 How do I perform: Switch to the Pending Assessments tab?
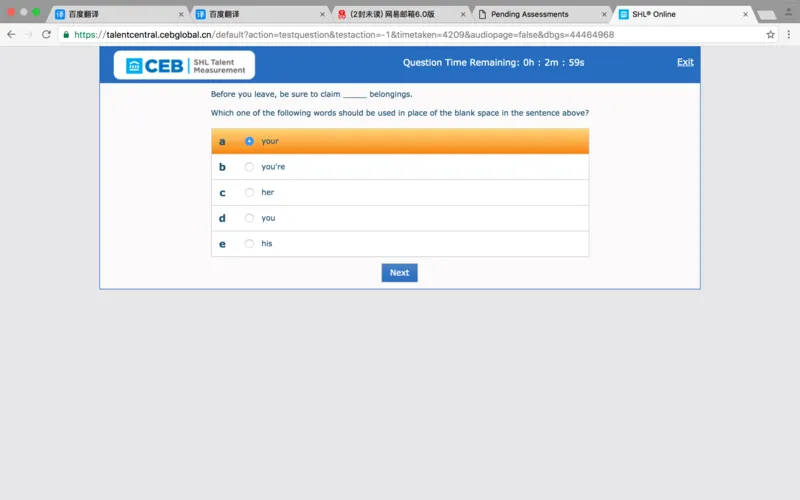click(x=535, y=14)
